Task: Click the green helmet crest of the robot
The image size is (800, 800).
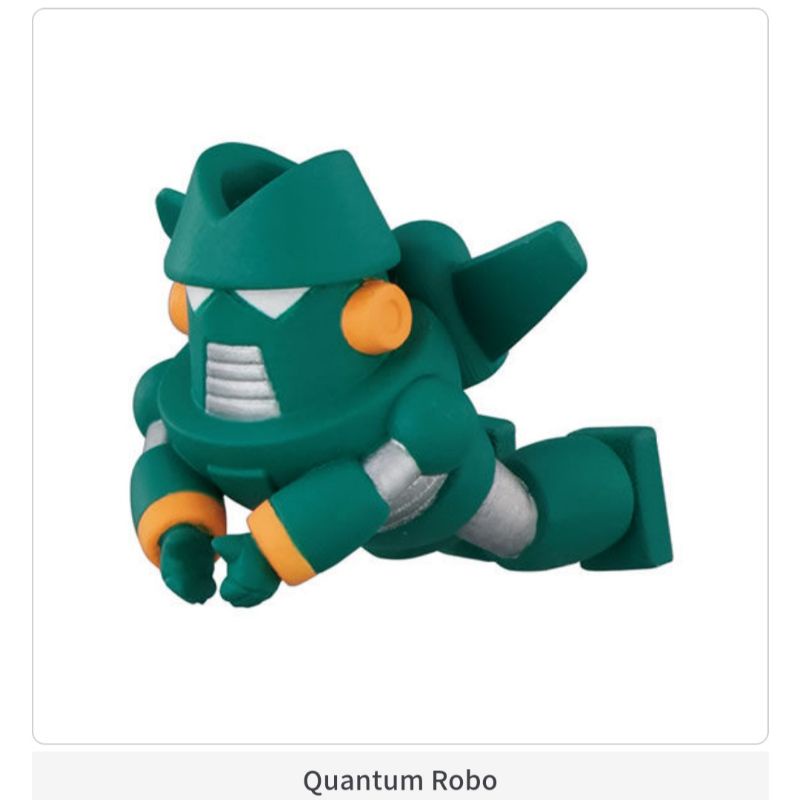Action: pos(283,214)
